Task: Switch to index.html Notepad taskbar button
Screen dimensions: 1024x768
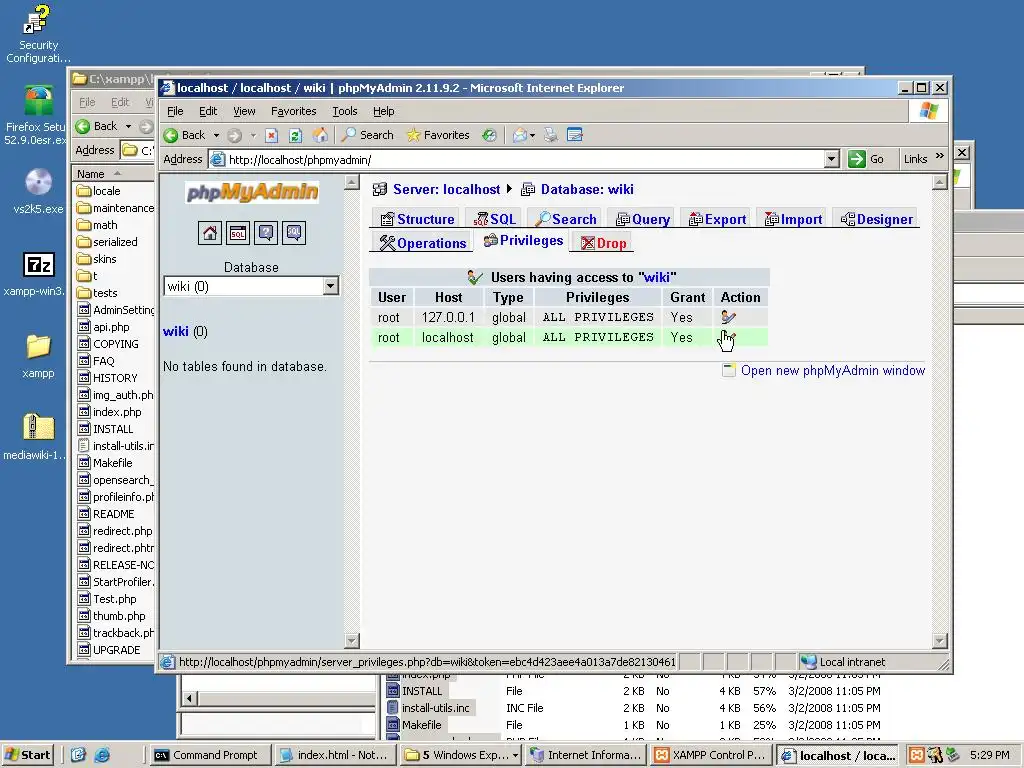Action: pos(334,755)
